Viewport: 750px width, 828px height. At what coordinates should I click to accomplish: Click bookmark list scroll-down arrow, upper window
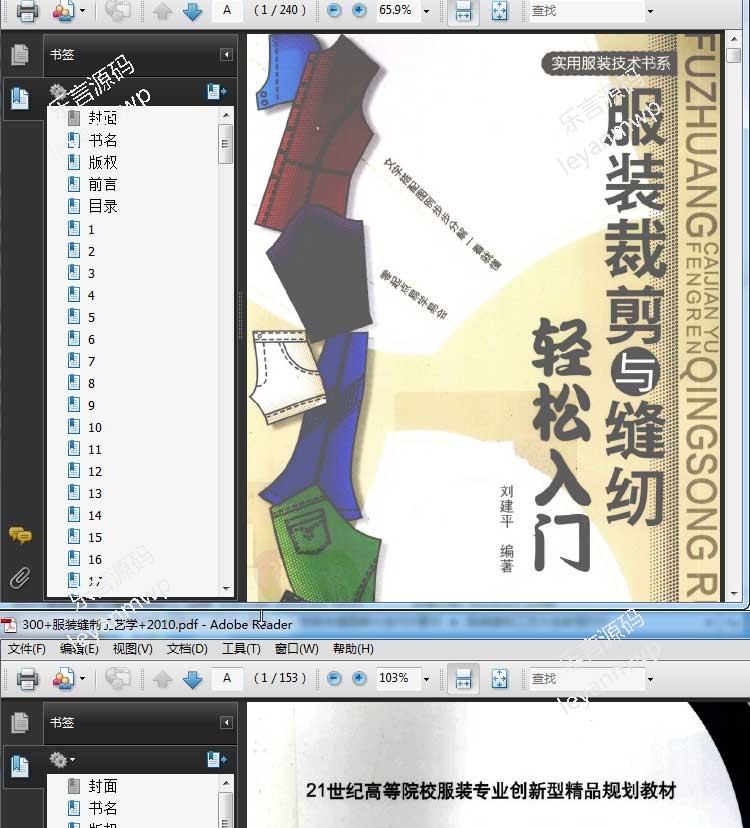click(x=226, y=588)
